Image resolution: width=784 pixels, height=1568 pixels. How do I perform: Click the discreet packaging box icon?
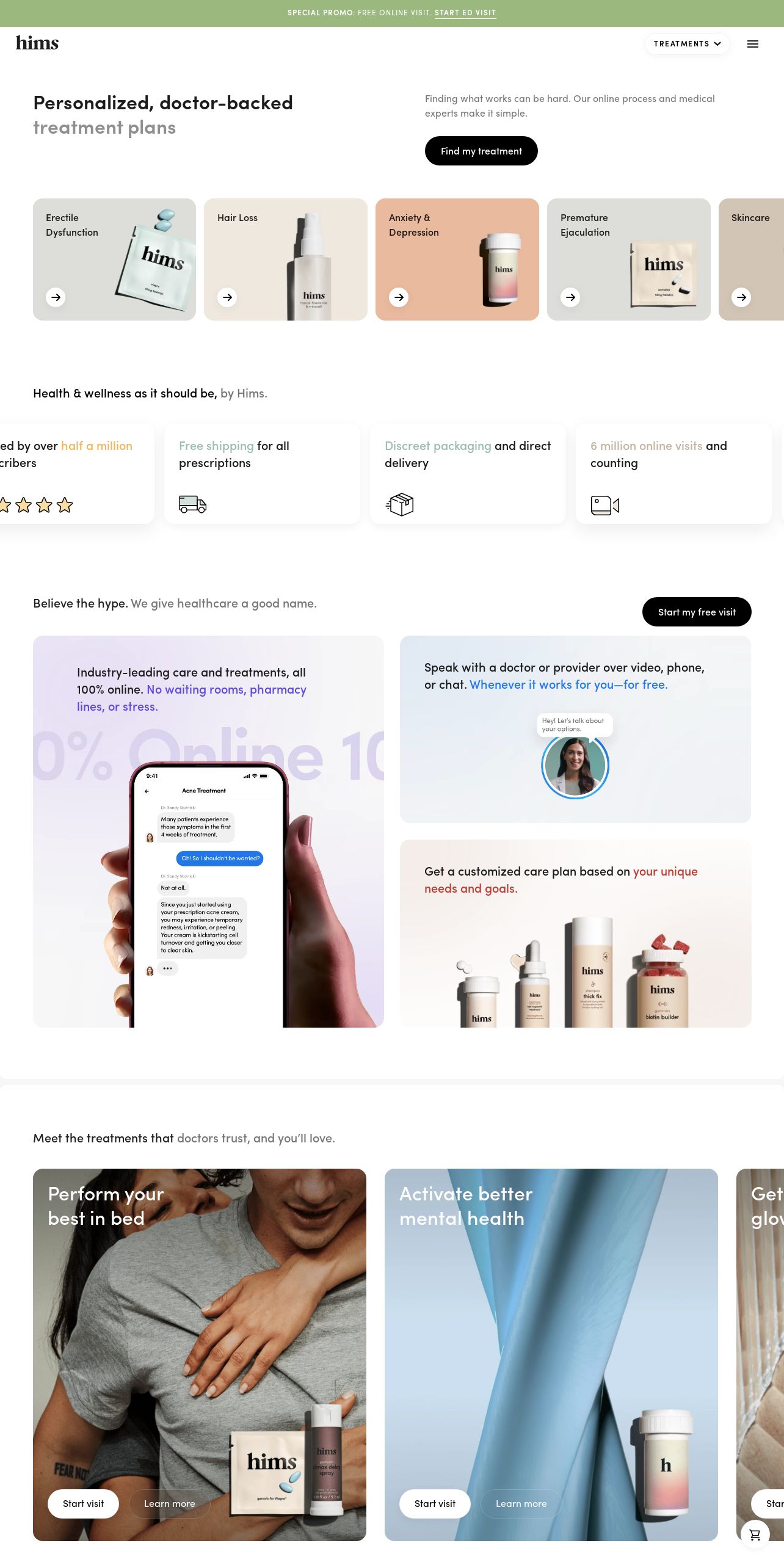tap(400, 504)
